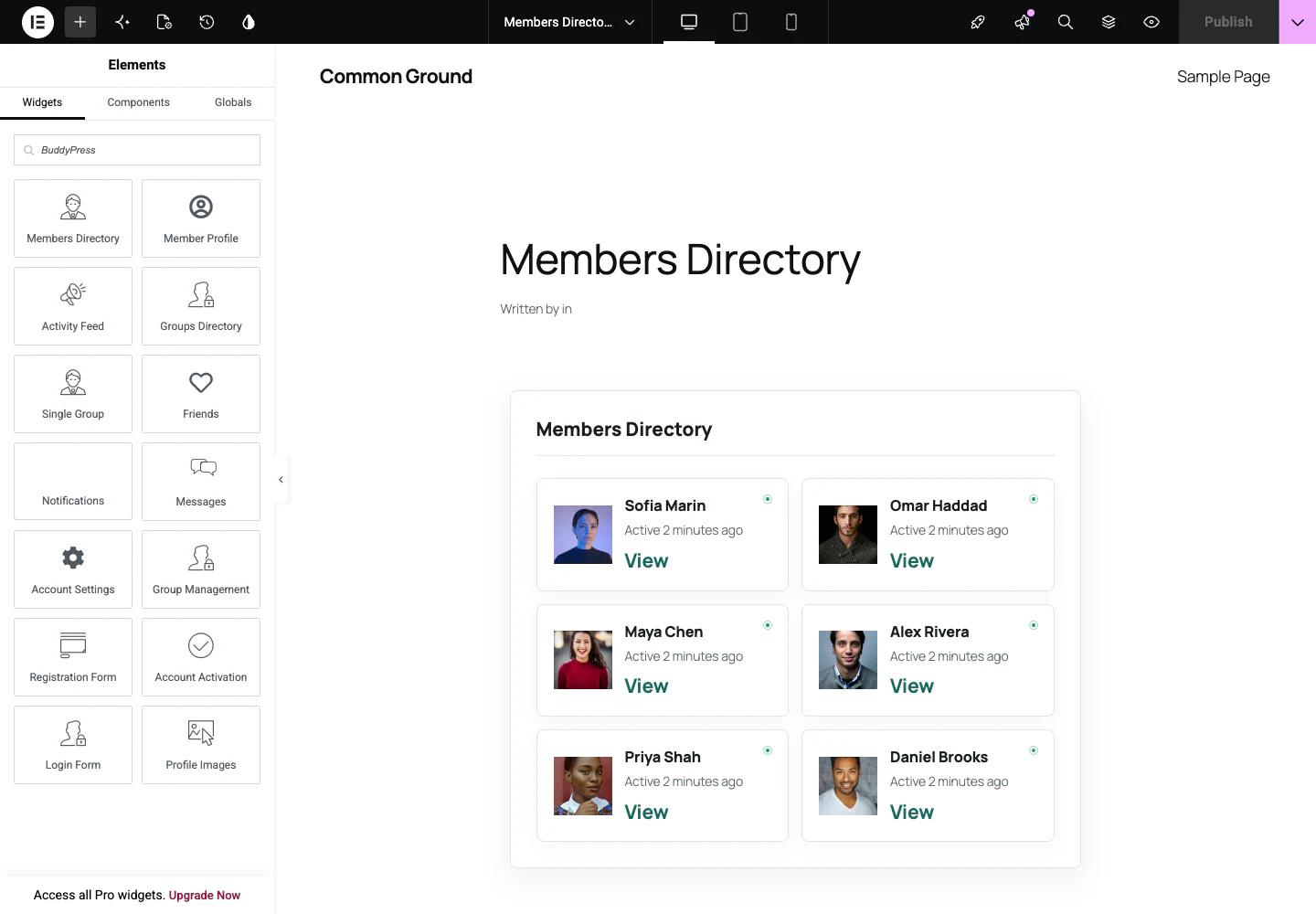Viewport: 1316px width, 914px height.
Task: Open the Members Directory document dropdown
Action: (x=569, y=22)
